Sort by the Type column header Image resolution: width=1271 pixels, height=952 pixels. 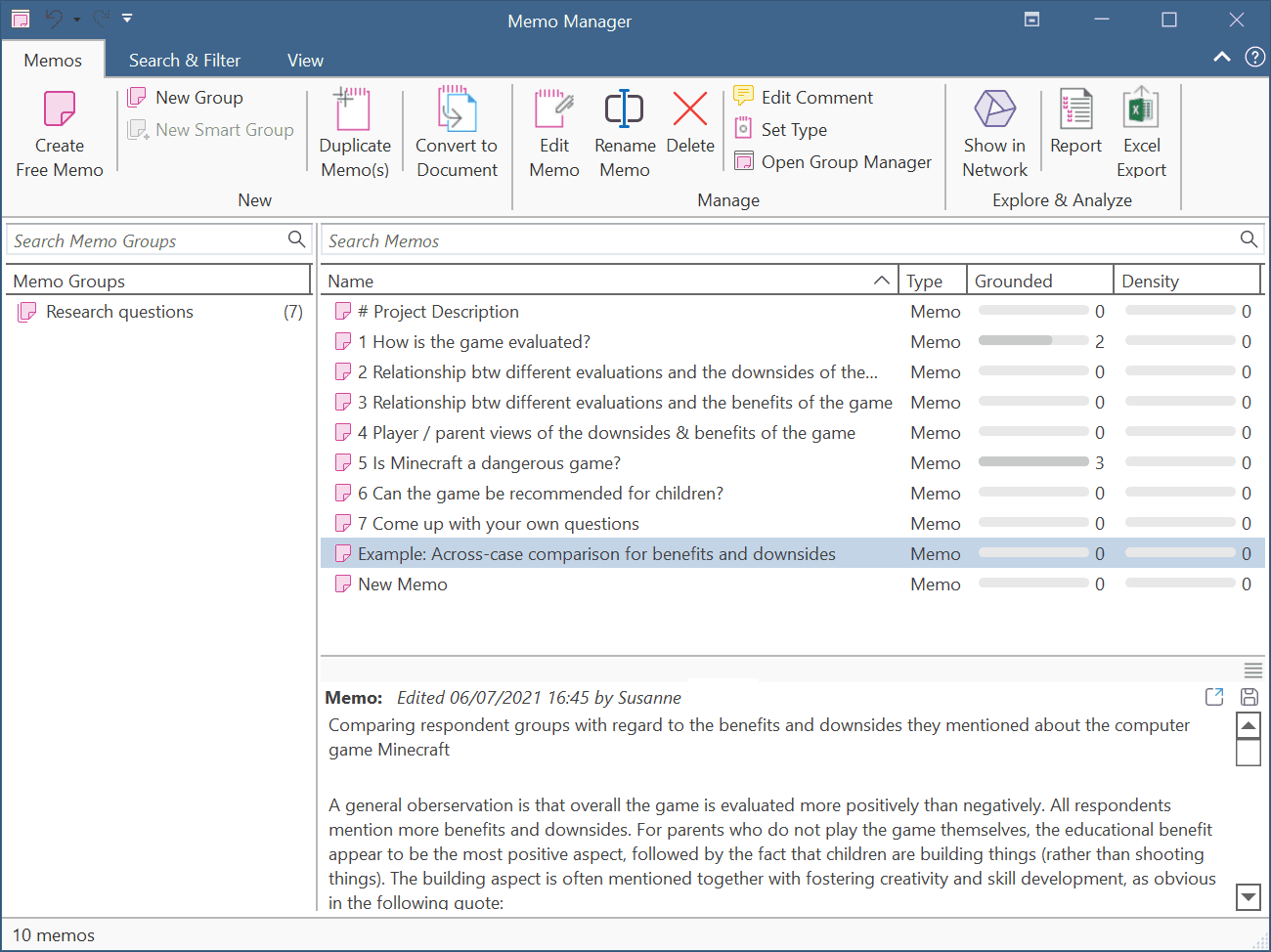coord(933,281)
